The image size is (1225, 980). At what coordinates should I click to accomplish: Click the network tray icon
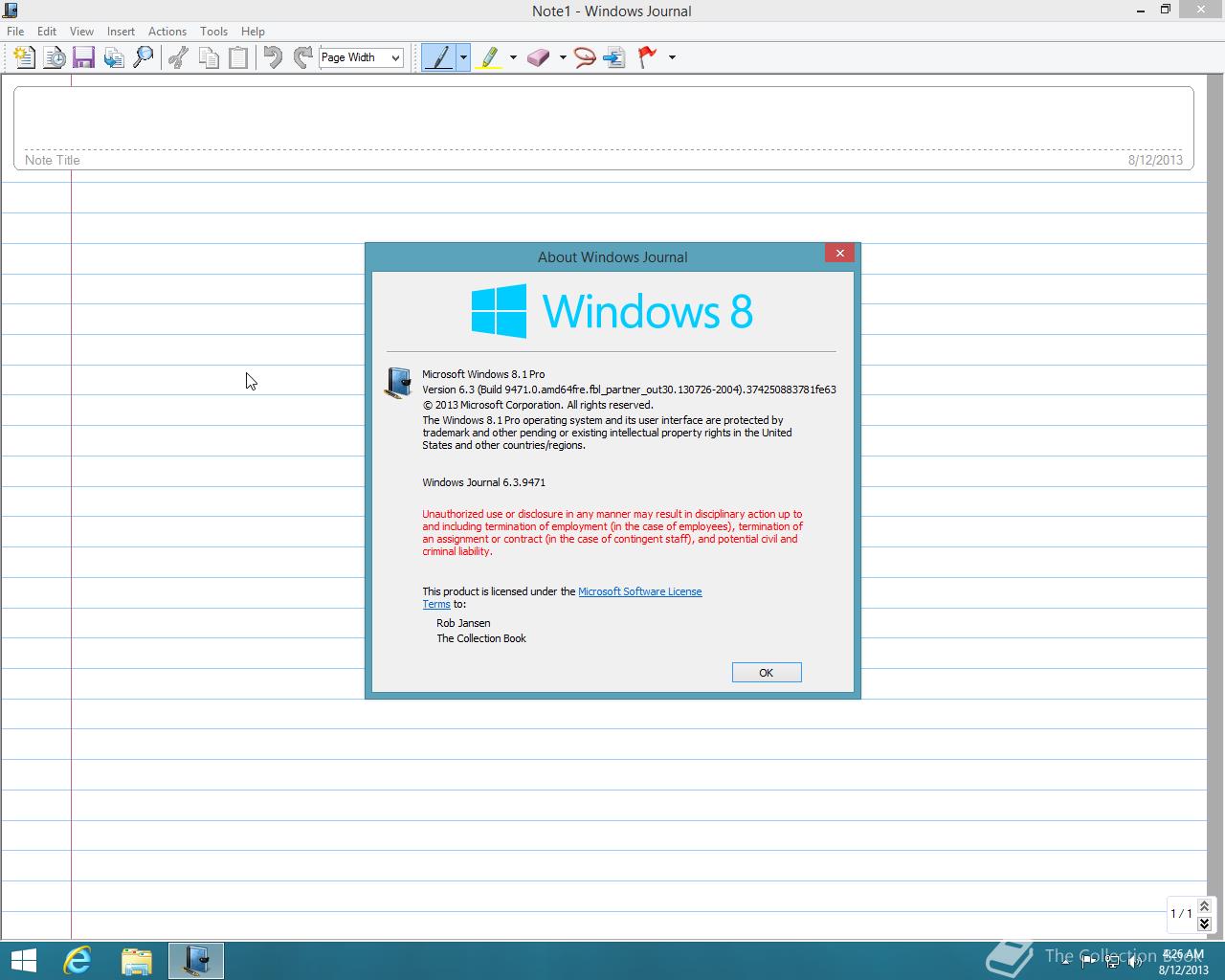tap(1110, 962)
